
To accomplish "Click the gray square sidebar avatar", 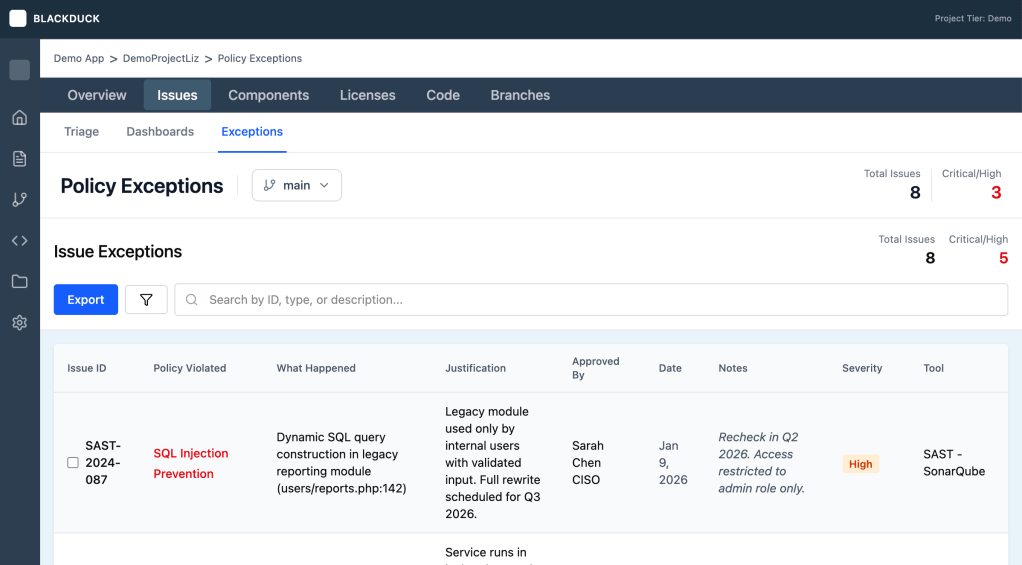I will pos(19,70).
